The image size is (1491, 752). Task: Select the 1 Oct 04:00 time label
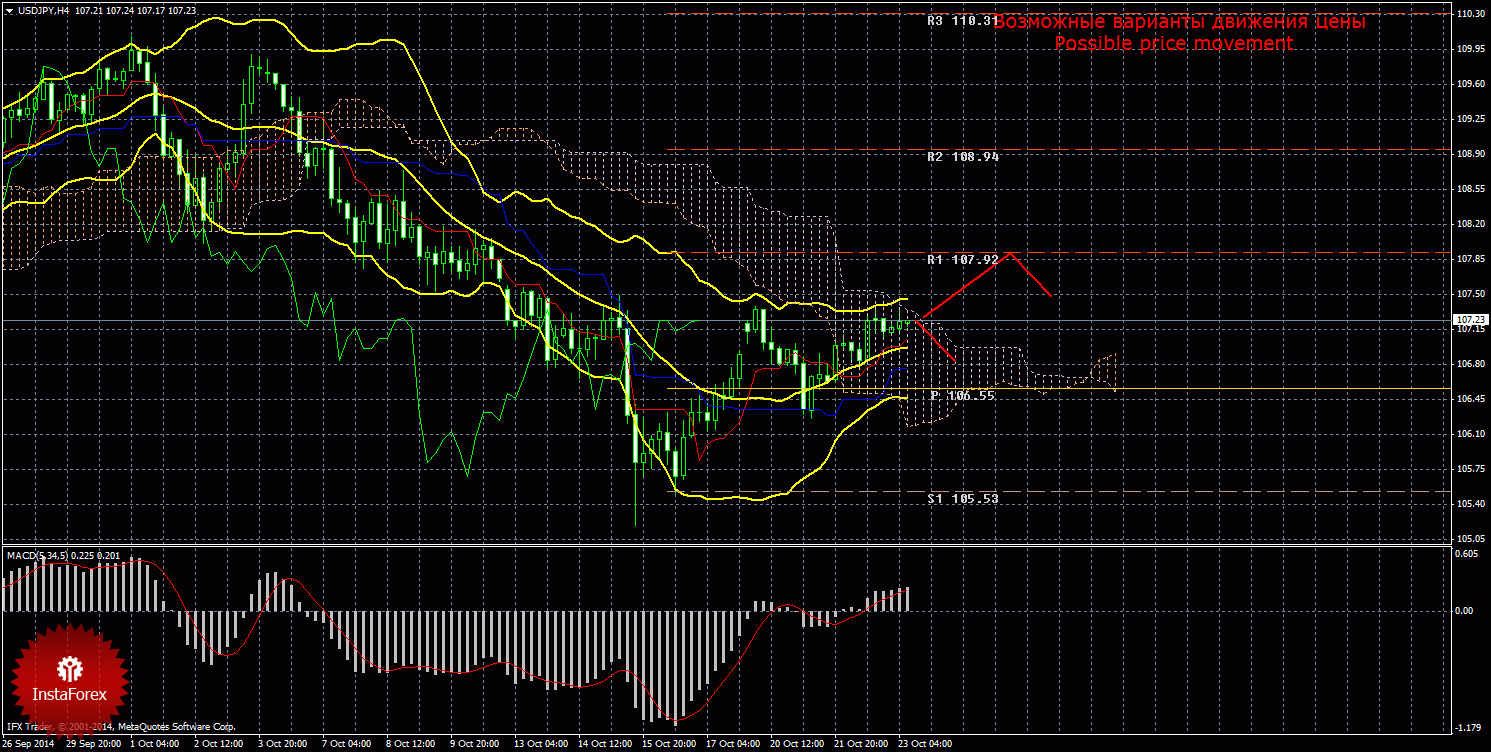(x=154, y=744)
